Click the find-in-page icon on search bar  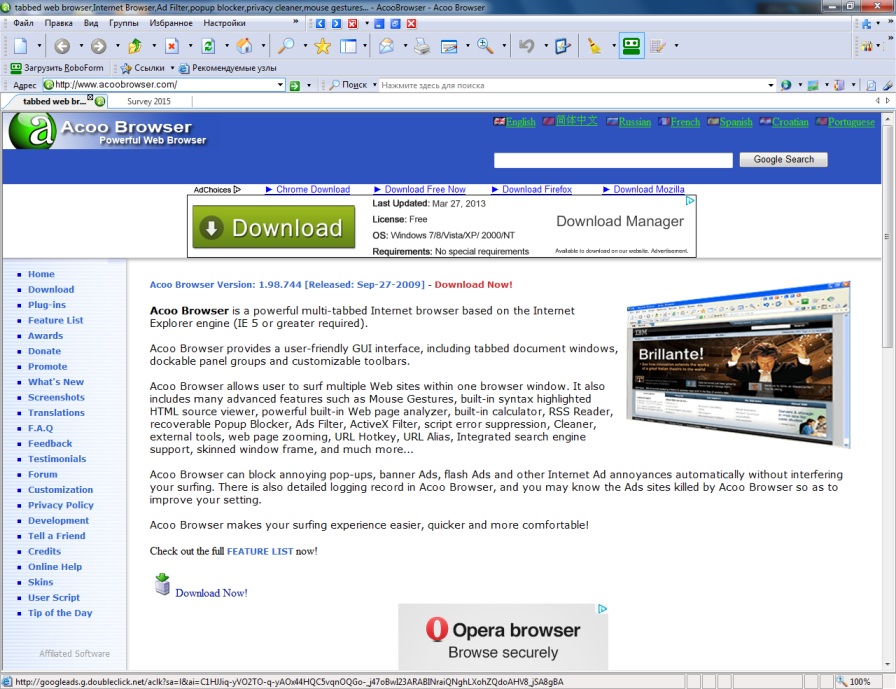(x=871, y=85)
